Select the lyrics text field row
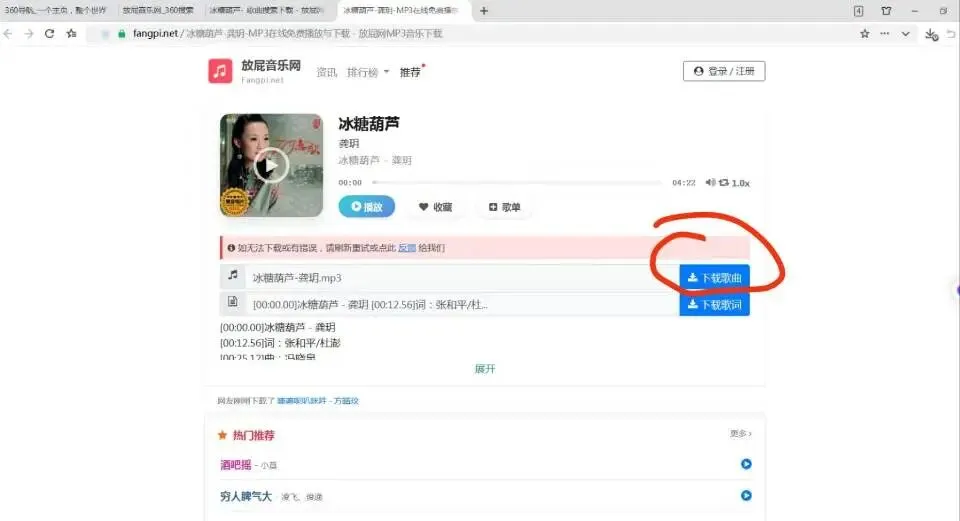Image resolution: width=960 pixels, height=521 pixels. tap(462, 304)
